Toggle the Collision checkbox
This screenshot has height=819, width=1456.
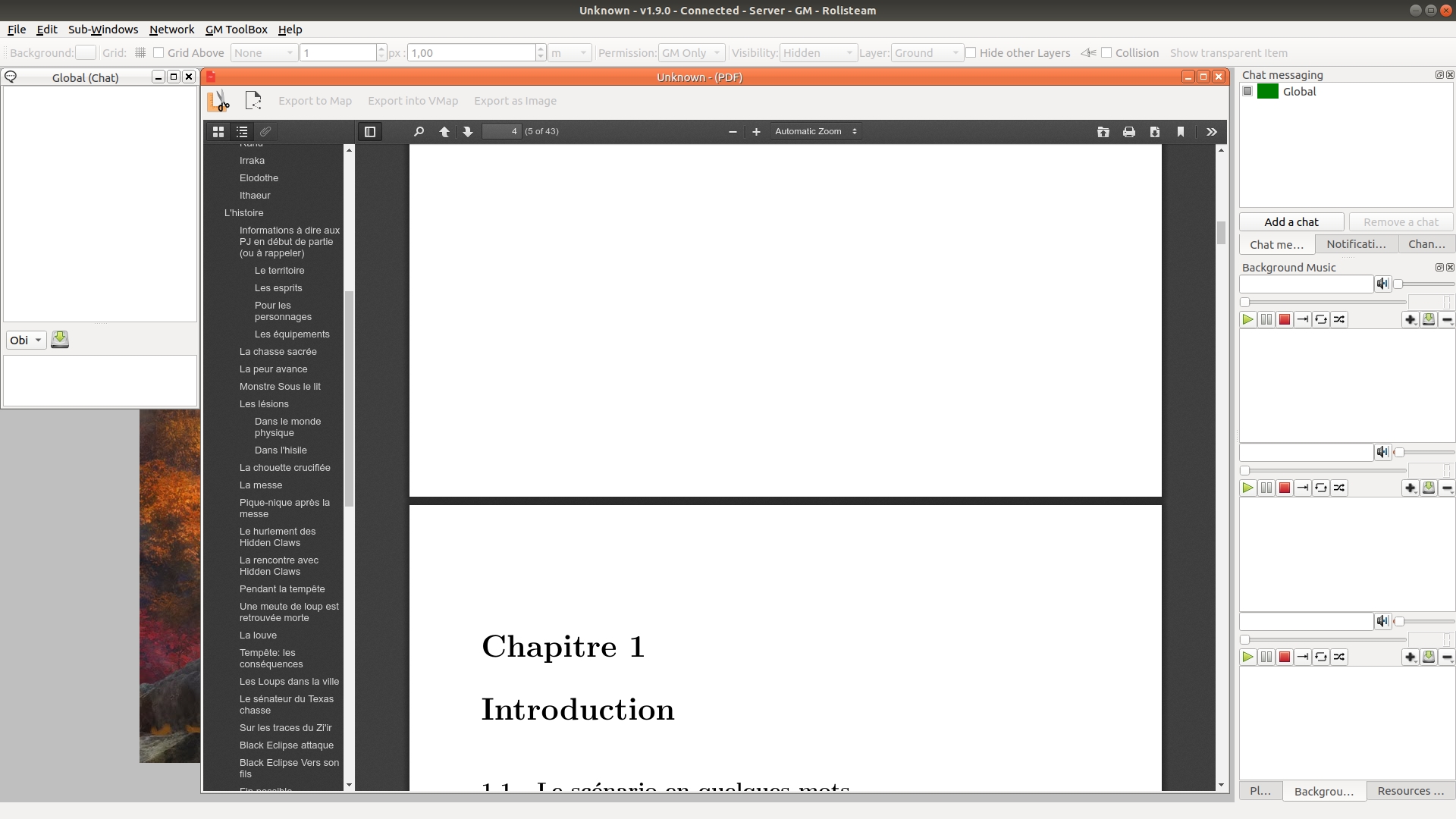pos(1106,53)
